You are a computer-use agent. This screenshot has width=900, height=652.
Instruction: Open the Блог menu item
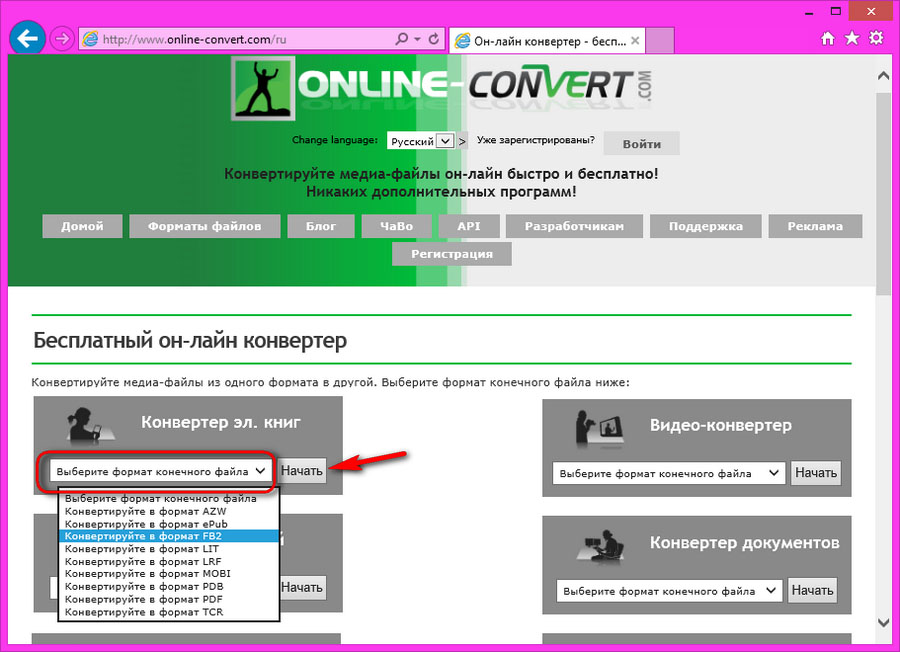pos(321,226)
